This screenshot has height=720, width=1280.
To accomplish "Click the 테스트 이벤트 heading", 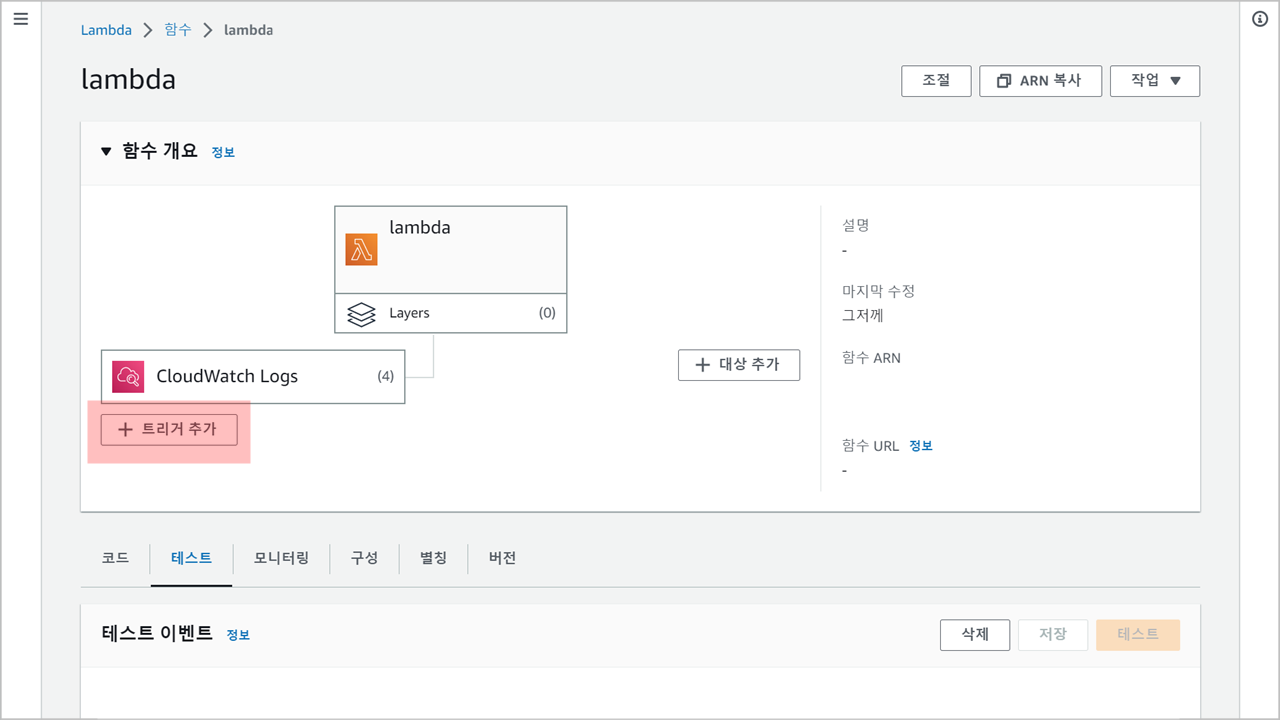I will (x=157, y=633).
